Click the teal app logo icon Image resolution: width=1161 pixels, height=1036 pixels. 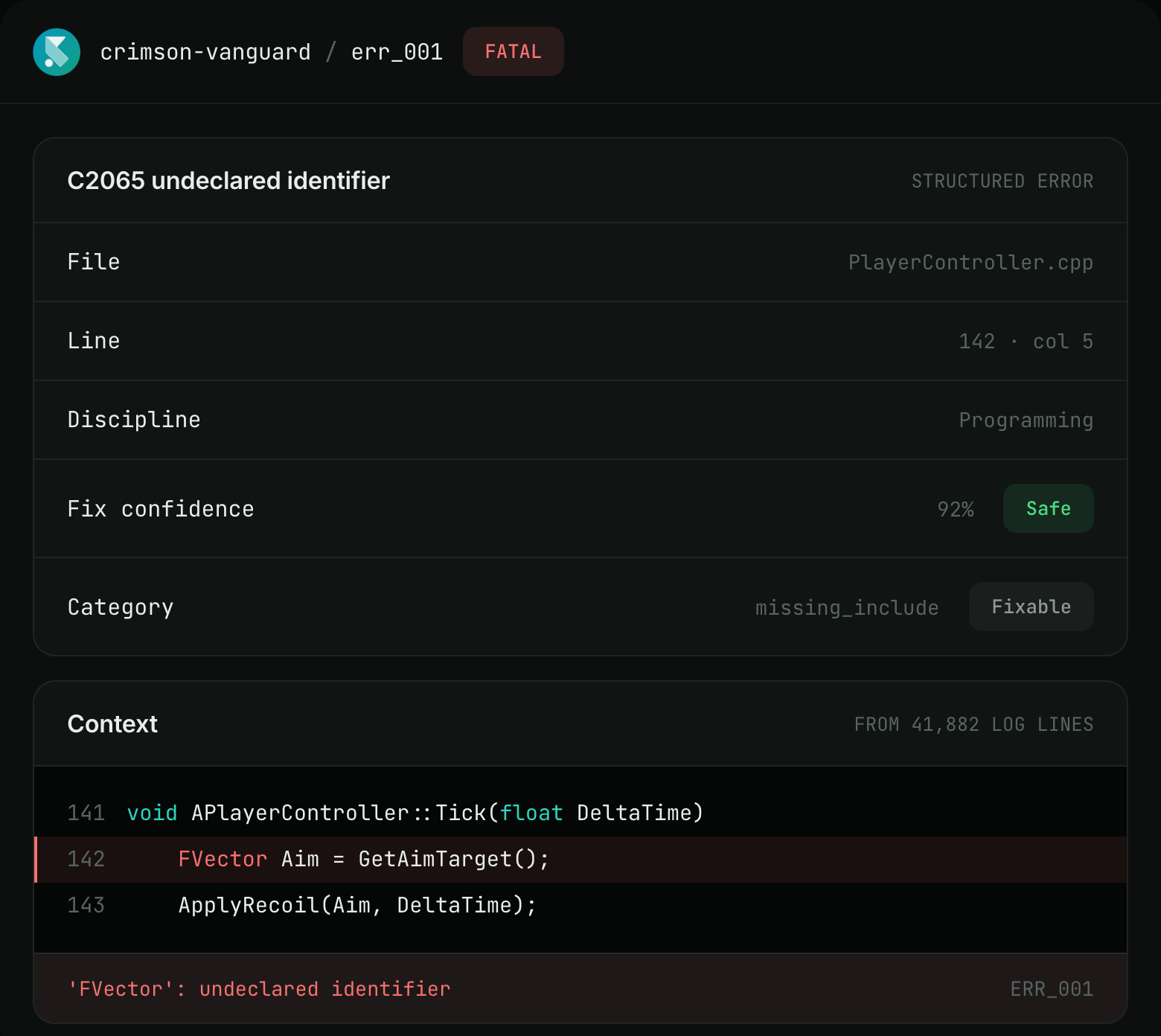pyautogui.click(x=57, y=52)
